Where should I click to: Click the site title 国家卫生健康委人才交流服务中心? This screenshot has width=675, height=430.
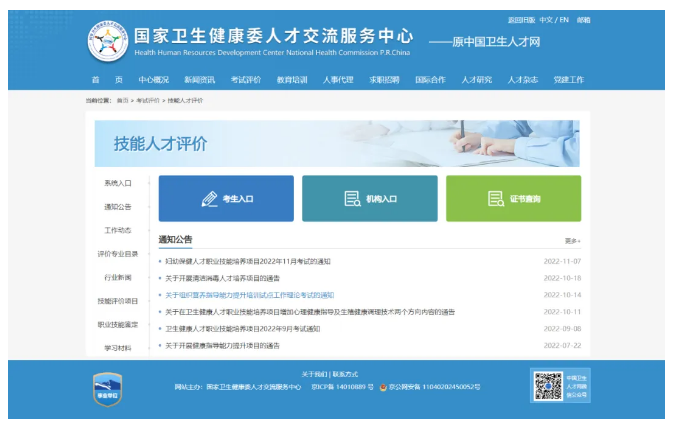point(273,36)
